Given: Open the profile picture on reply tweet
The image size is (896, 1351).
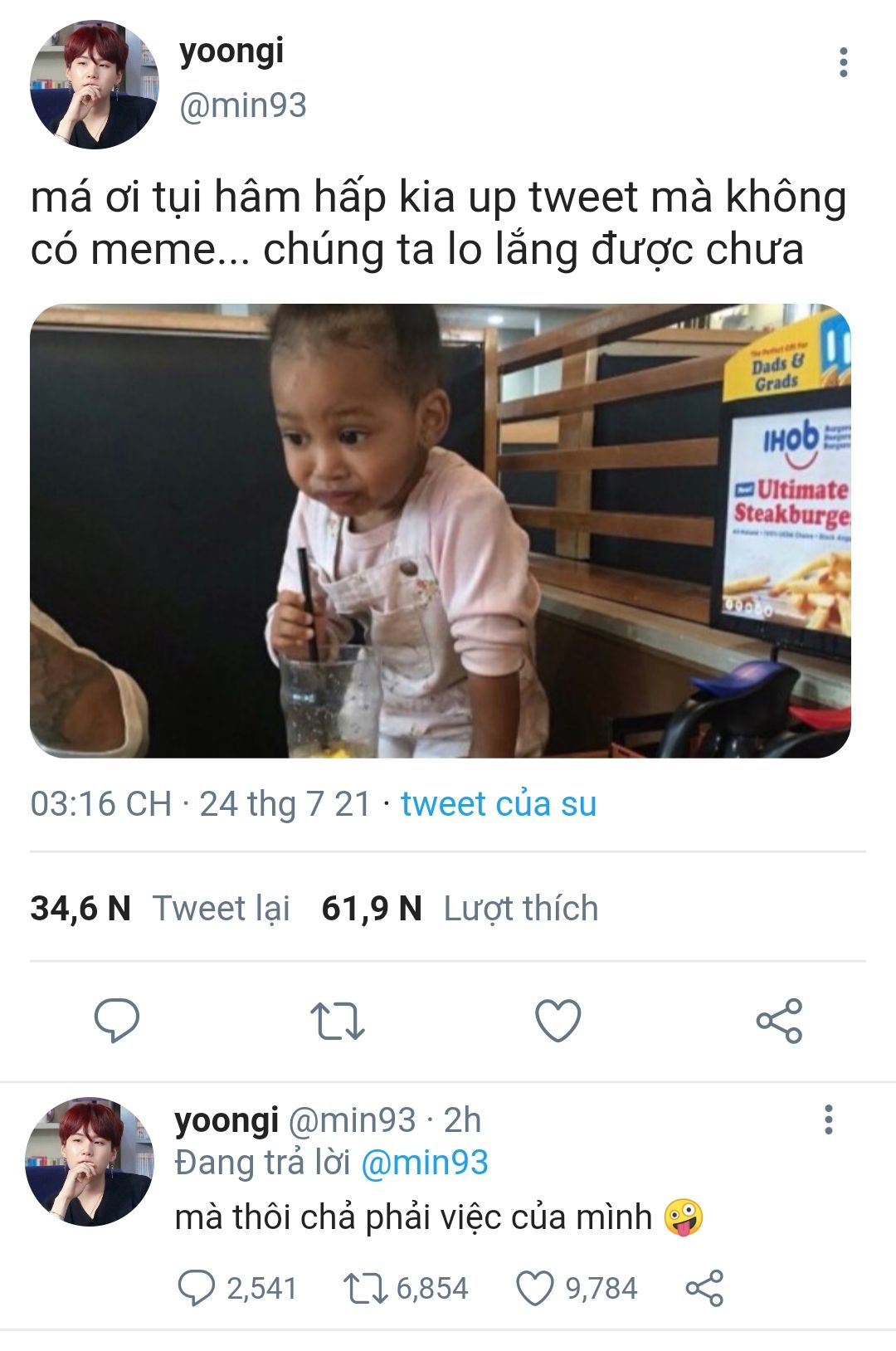Looking at the screenshot, I should point(90,1161).
